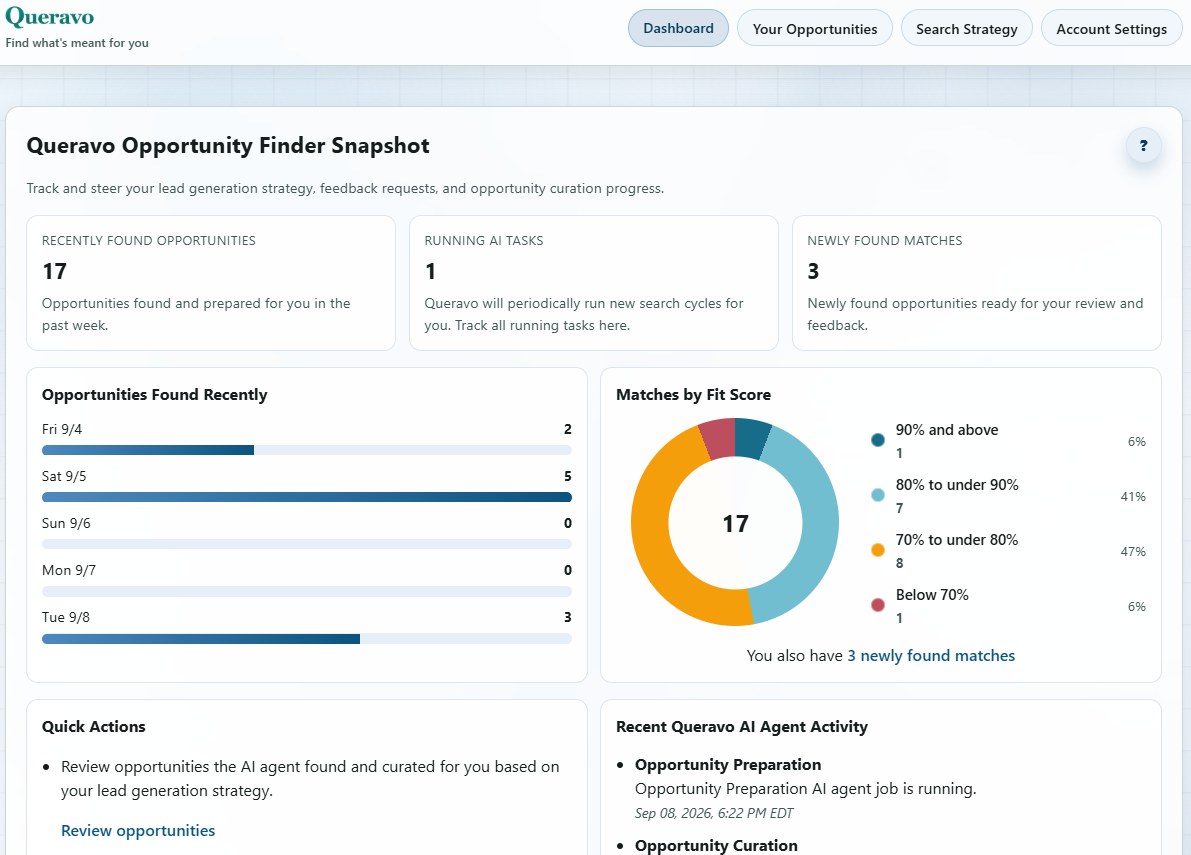Screen dimensions: 1191x855
Task: Click the Fri 9/4 progress bar
Action: point(306,450)
